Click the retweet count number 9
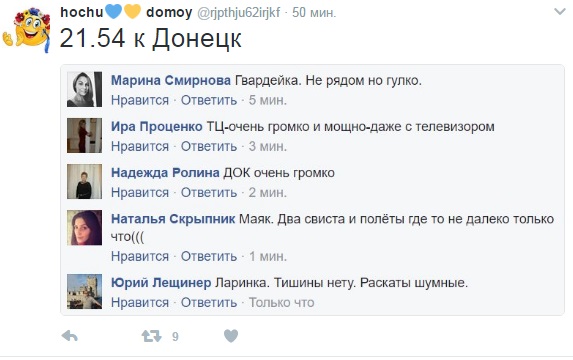Screen dimensions: 573x360 (x=175, y=337)
